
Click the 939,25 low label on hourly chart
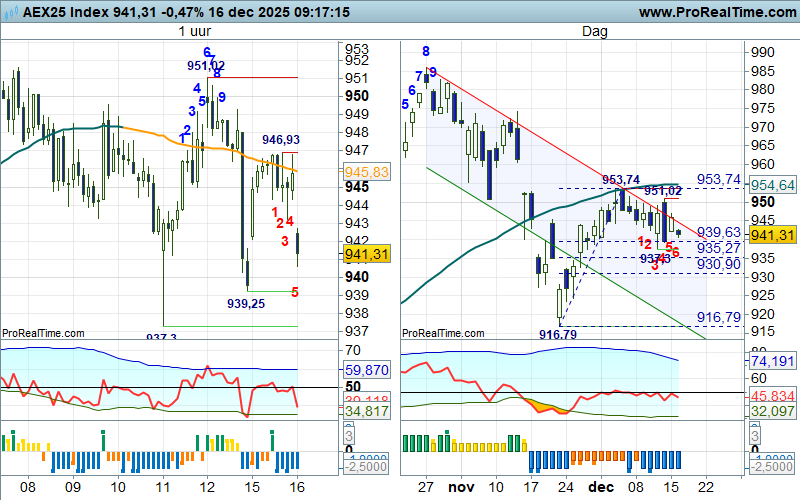click(246, 304)
